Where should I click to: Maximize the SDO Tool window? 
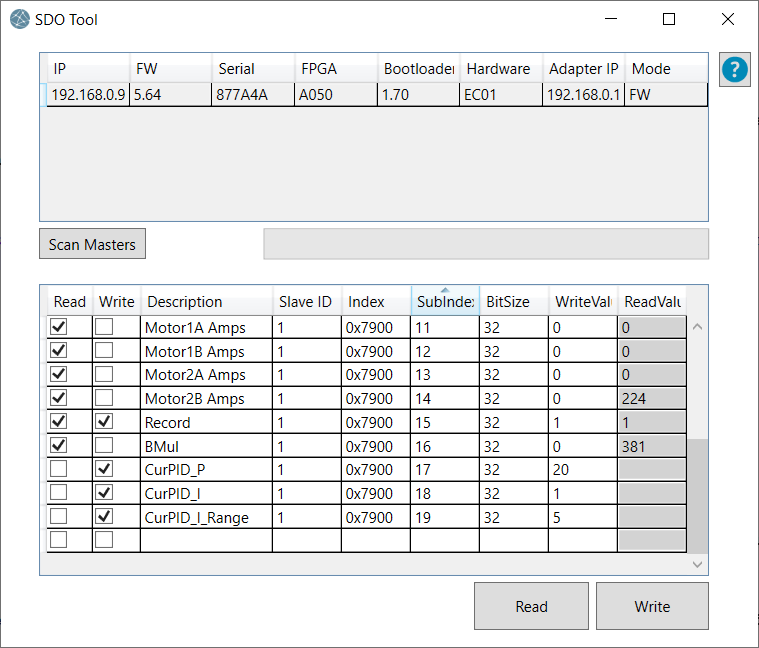(669, 19)
